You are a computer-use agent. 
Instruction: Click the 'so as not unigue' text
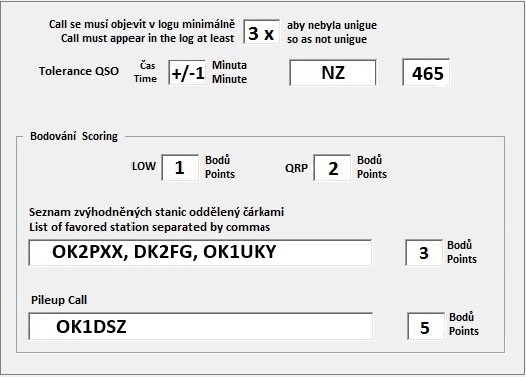tap(327, 39)
